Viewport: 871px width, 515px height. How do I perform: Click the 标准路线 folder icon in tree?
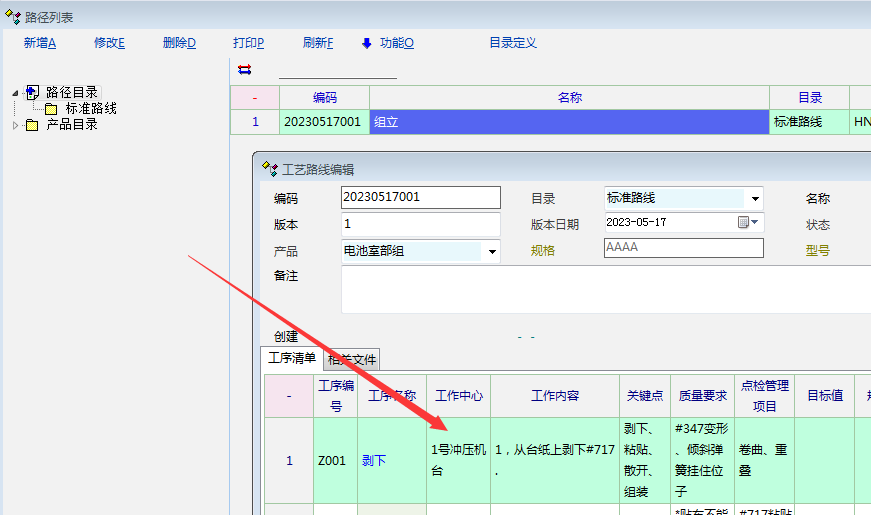coord(52,108)
